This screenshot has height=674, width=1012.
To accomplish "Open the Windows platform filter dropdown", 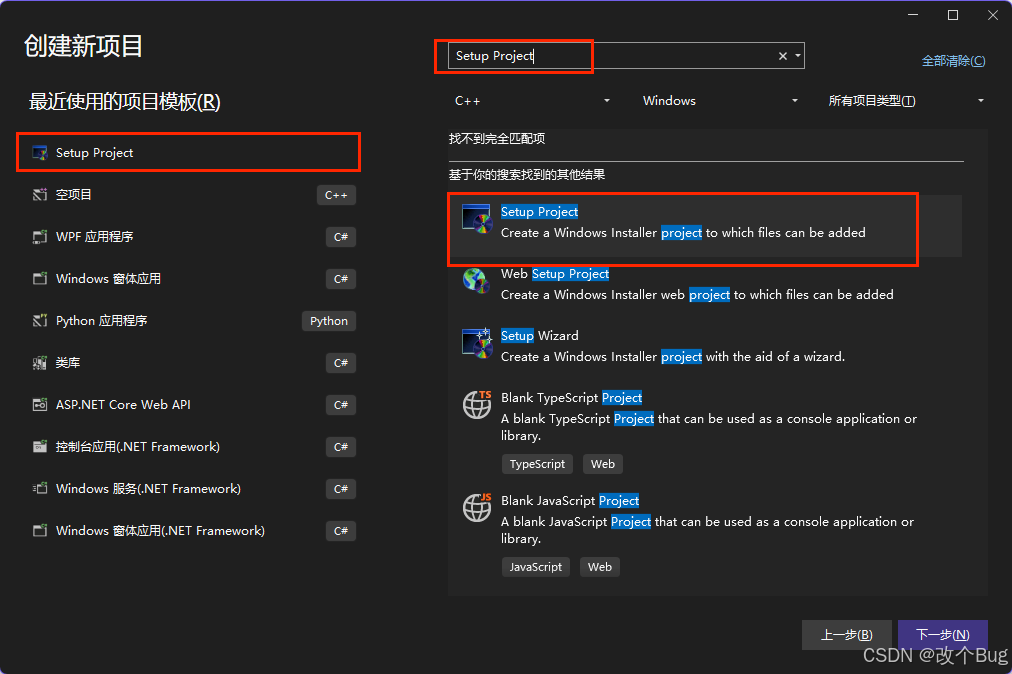I will pyautogui.click(x=720, y=101).
